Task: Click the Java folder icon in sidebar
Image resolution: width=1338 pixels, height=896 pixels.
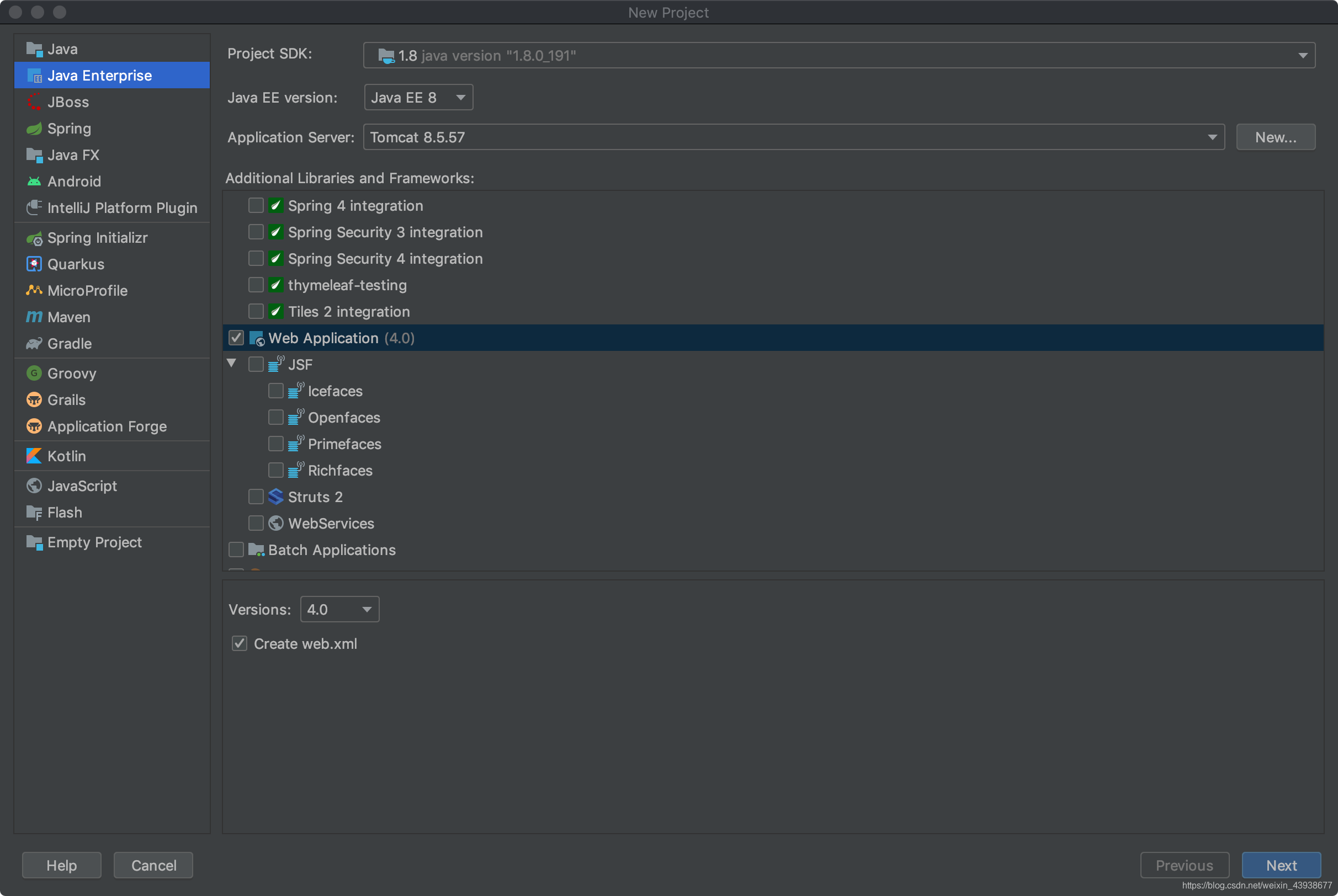Action: [34, 50]
